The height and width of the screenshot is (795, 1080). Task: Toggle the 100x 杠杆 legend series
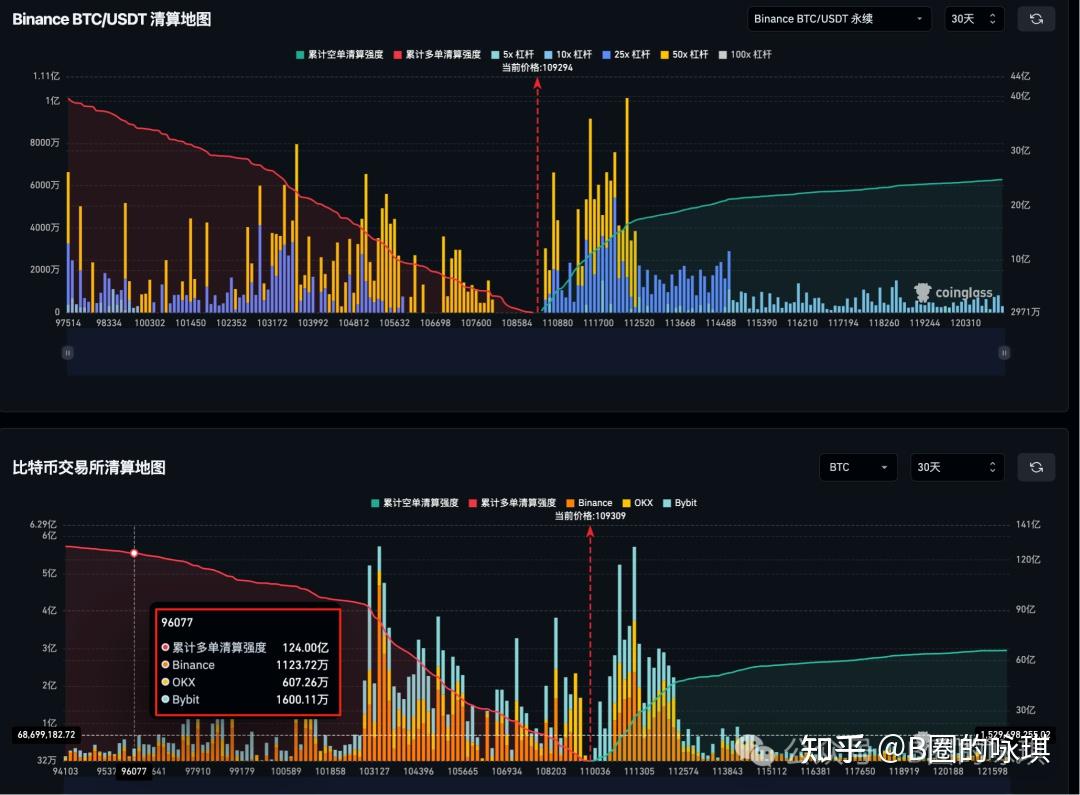(x=745, y=54)
